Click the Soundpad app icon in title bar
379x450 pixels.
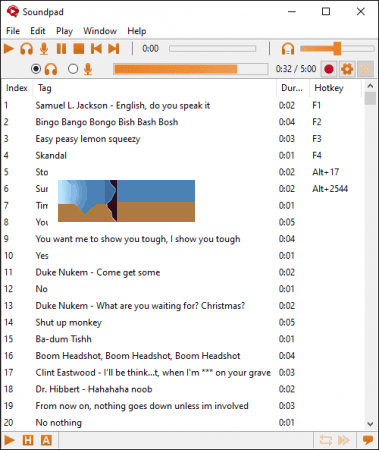click(13, 11)
